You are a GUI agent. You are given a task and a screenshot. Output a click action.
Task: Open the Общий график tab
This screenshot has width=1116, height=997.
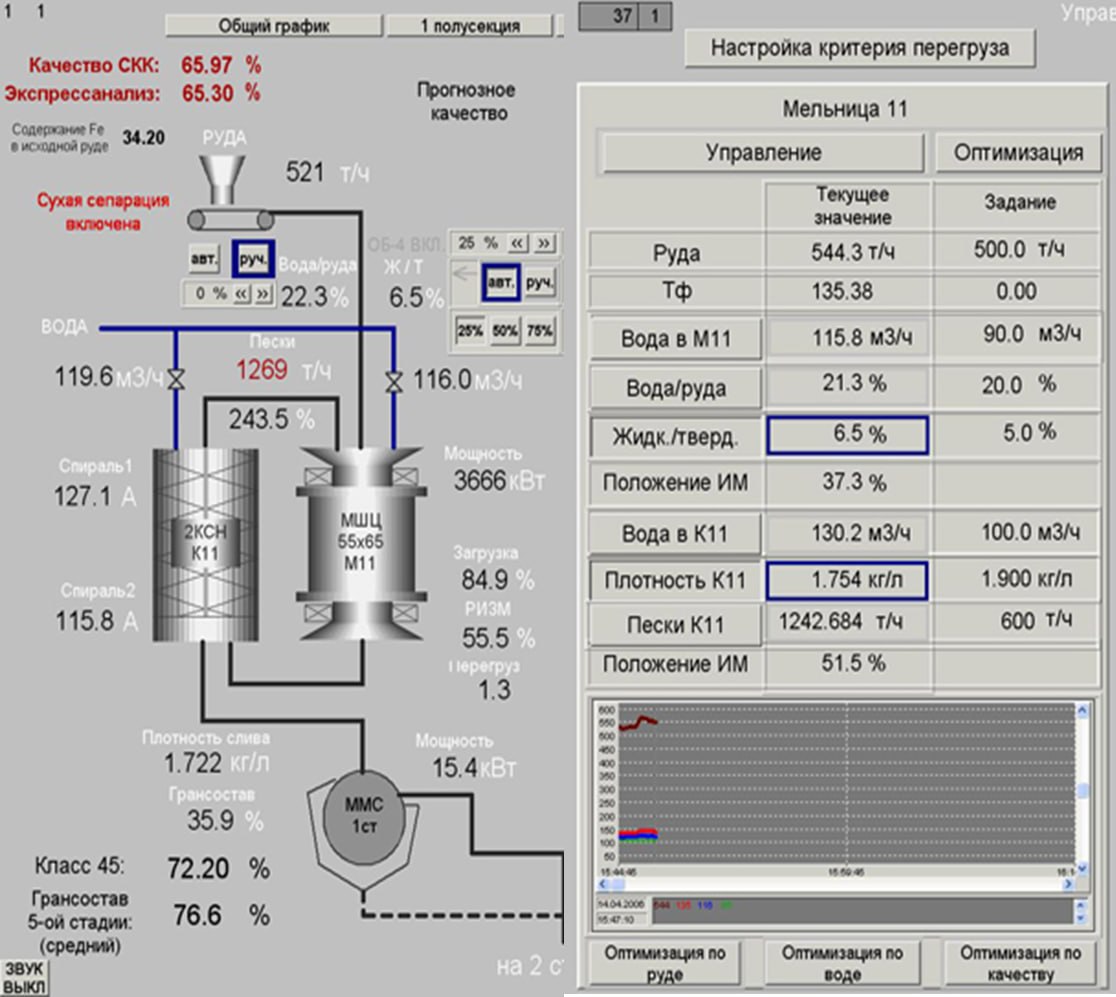(x=273, y=26)
